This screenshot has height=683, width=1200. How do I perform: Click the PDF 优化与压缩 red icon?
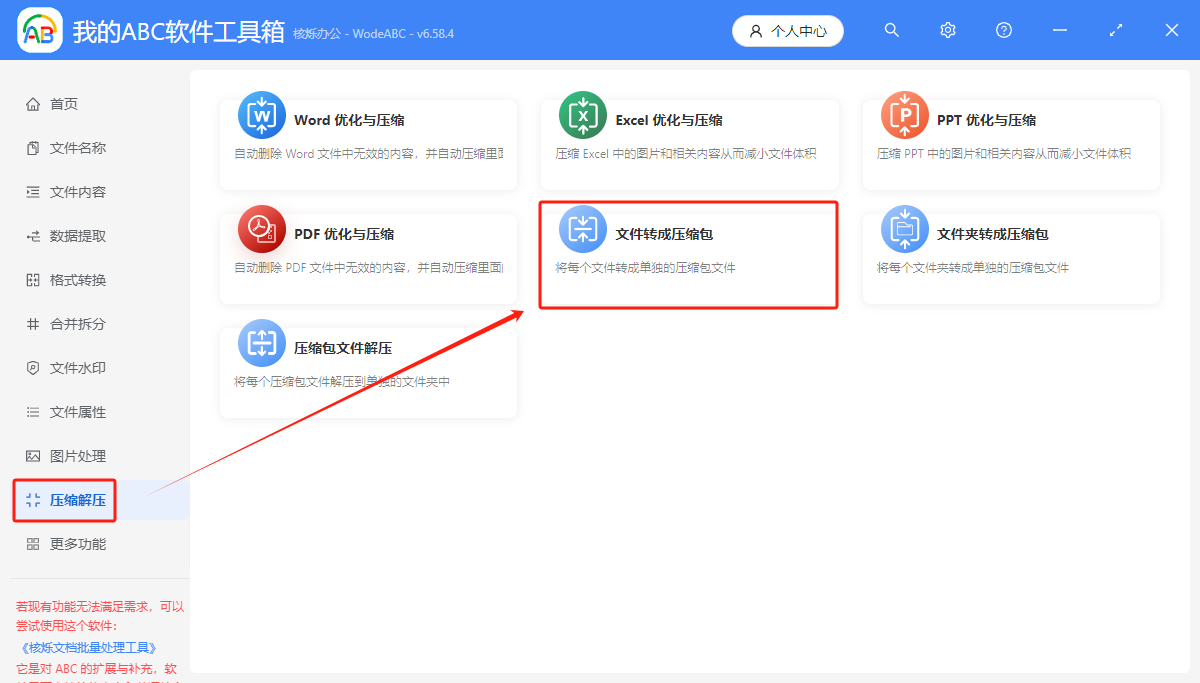261,228
